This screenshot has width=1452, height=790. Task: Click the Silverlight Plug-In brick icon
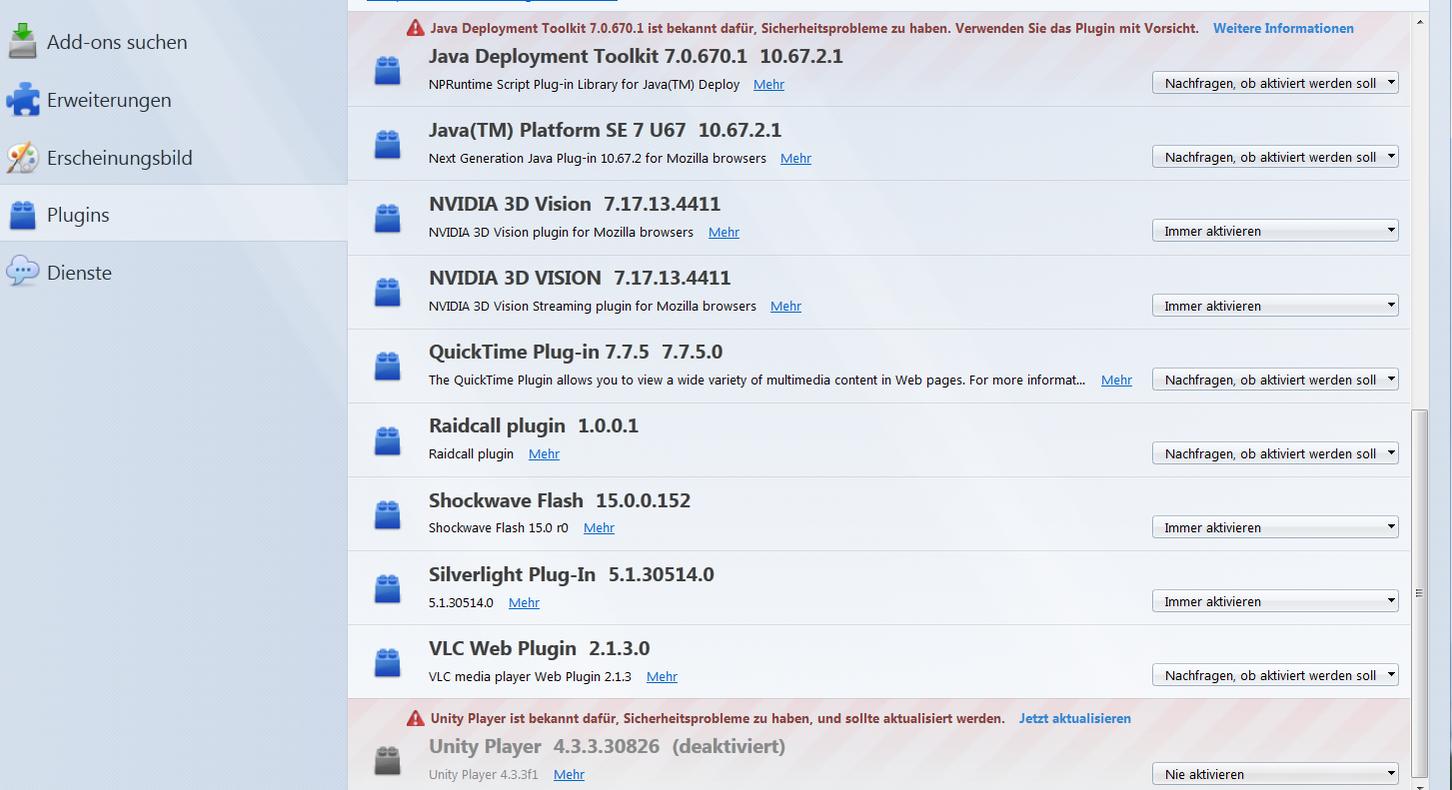click(x=387, y=588)
